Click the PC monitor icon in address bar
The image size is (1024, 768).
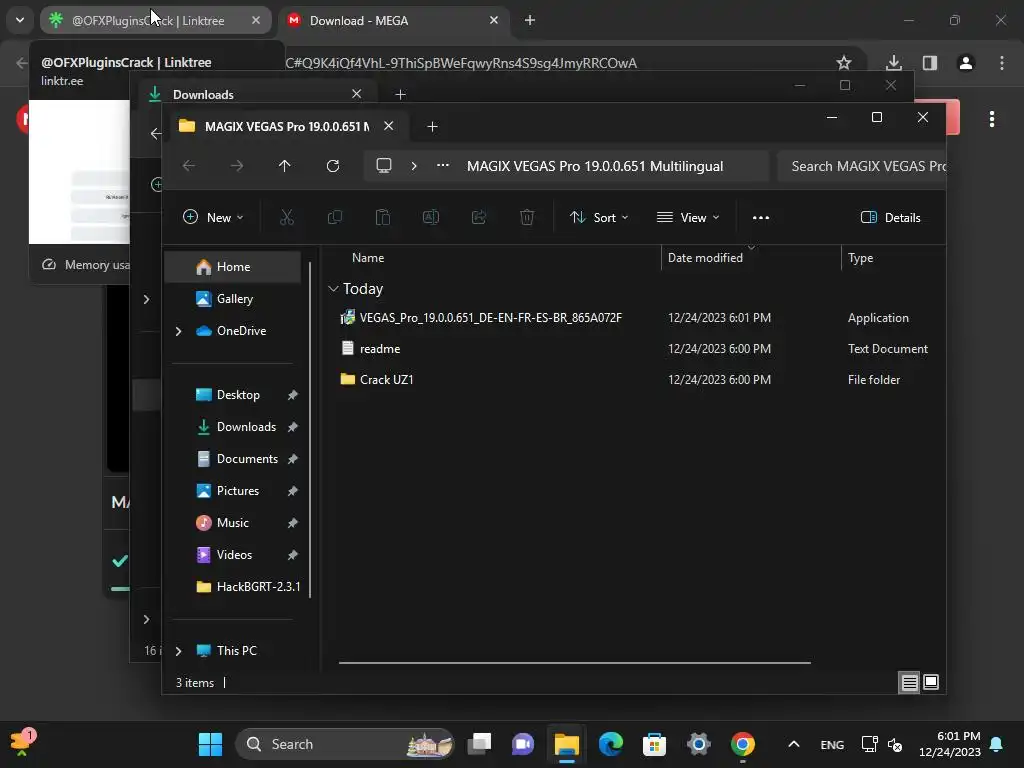[x=384, y=166]
